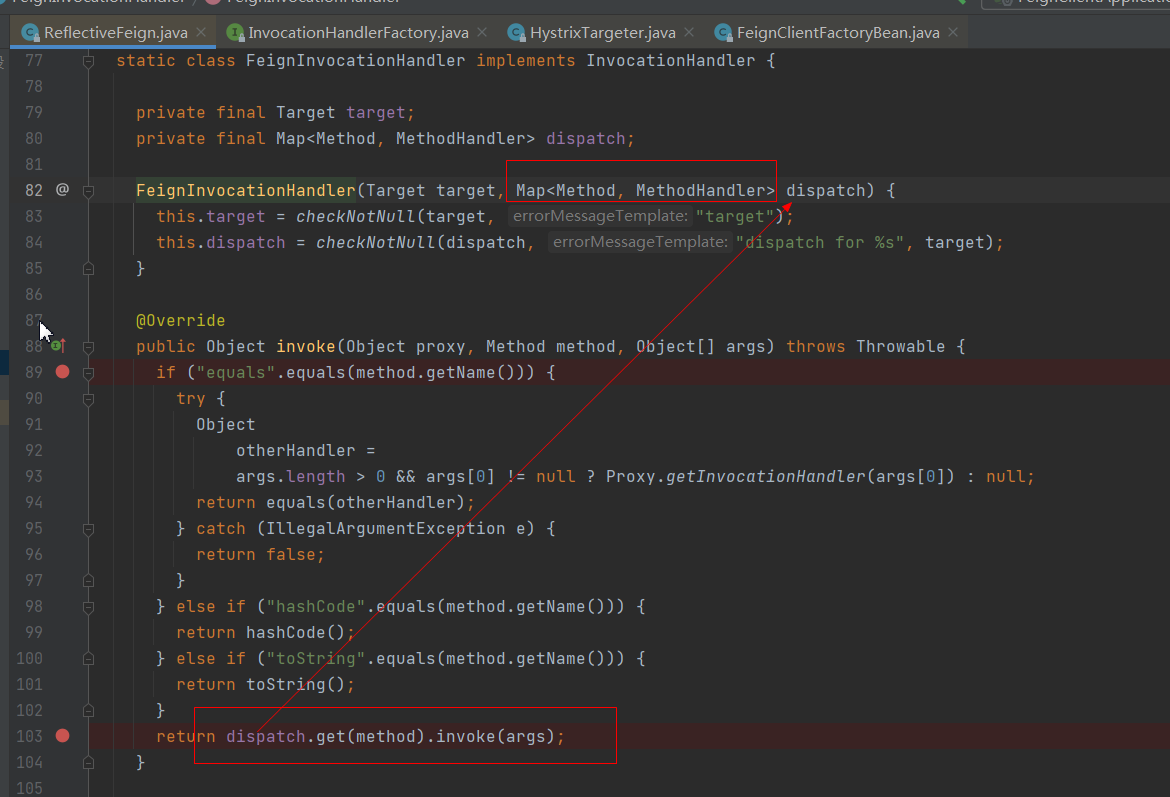Screen dimensions: 1170x797
Task: Click otherHandler variable on line 92
Action: click(x=295, y=451)
